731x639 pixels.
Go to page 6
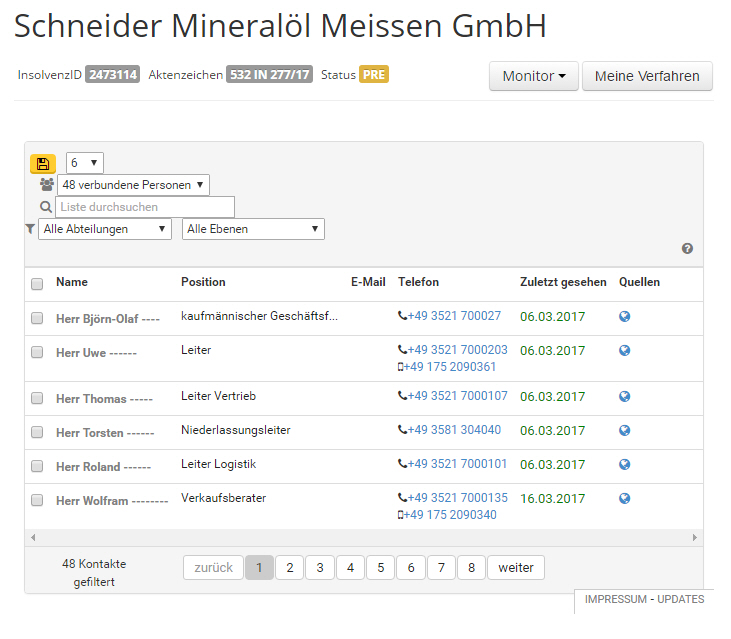tap(411, 568)
